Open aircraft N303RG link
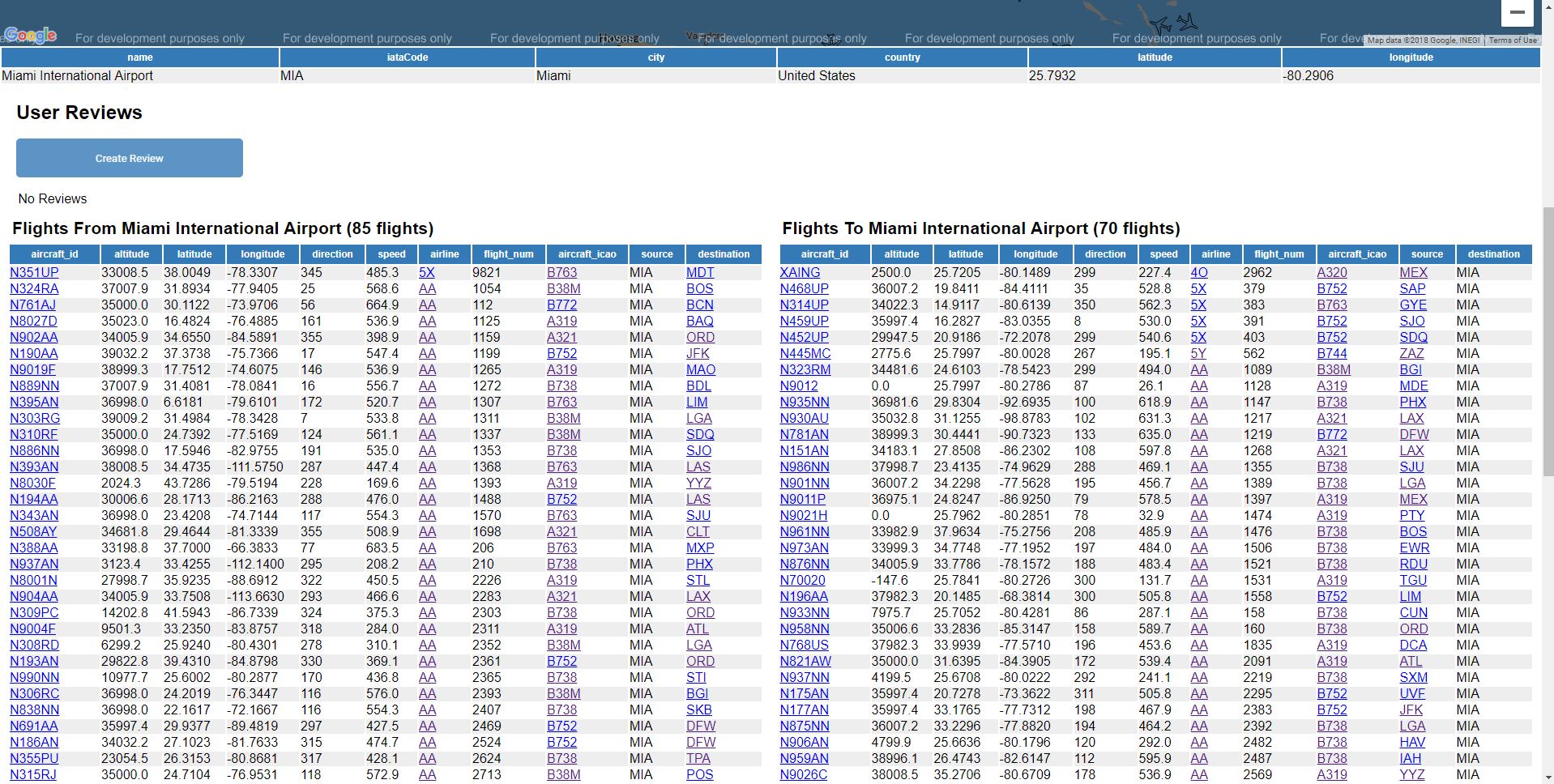Image resolution: width=1554 pixels, height=784 pixels. click(35, 419)
